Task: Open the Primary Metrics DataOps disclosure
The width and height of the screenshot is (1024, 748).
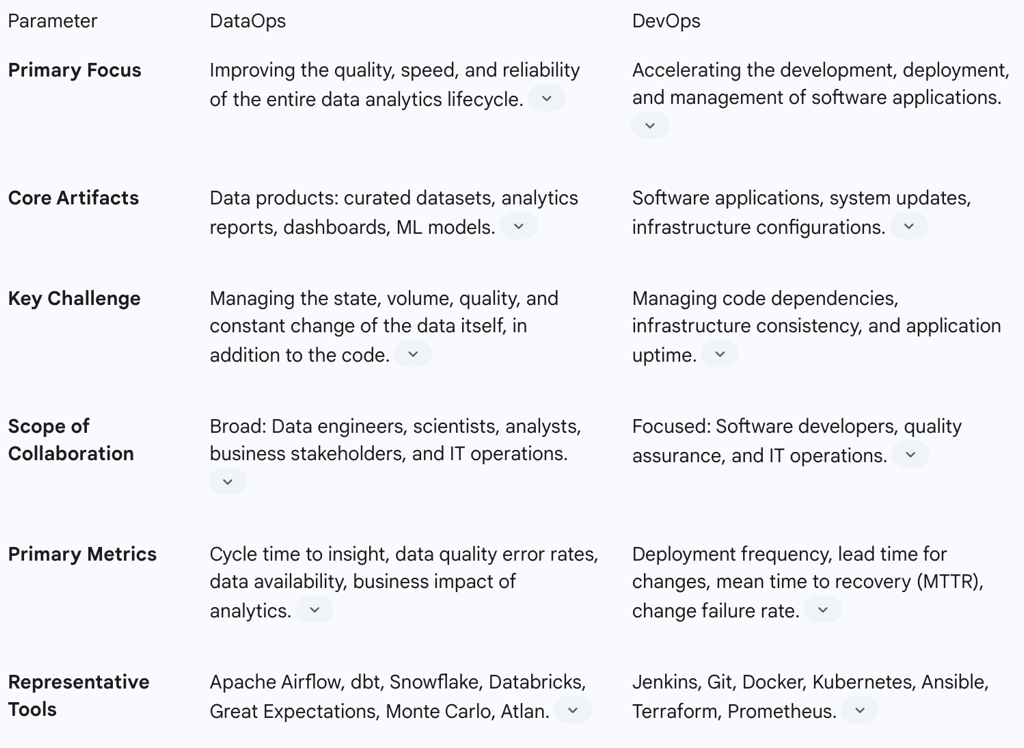Action: 315,609
